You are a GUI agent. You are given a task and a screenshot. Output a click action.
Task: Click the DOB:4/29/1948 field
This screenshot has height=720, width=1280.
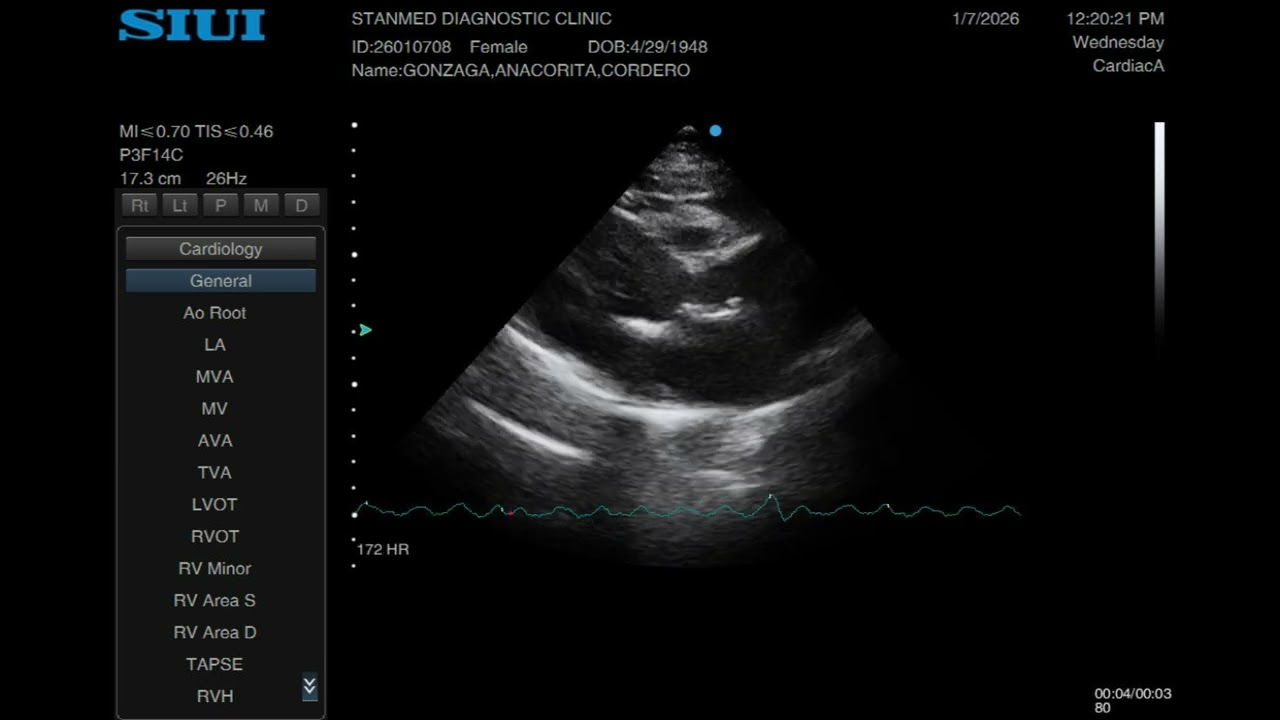pyautogui.click(x=648, y=47)
